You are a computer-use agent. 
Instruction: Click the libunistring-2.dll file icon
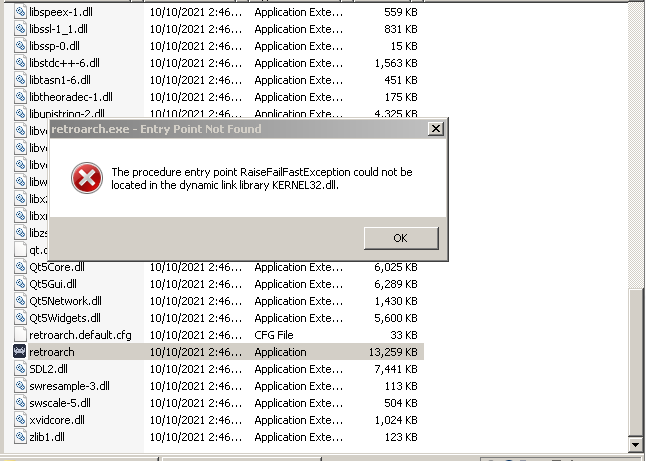20,113
